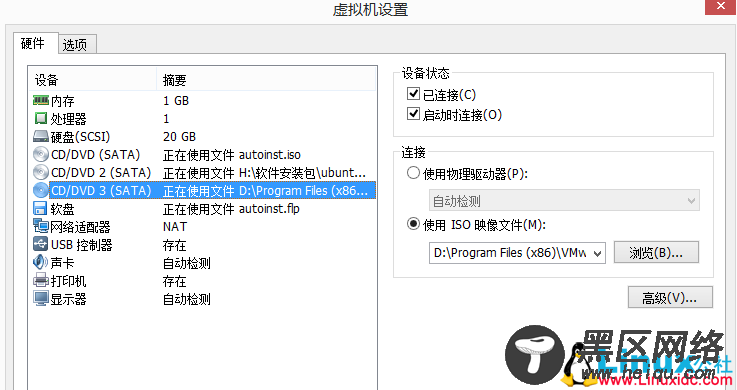This screenshot has height=390, width=737.
Task: Select the USB 控制器 device name
Action: point(82,245)
